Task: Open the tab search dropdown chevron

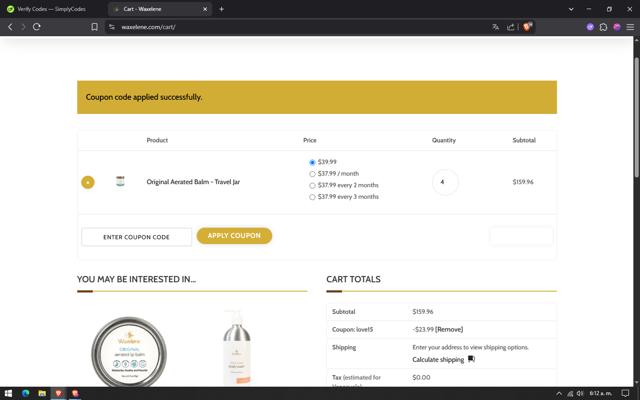Action: coord(571,9)
